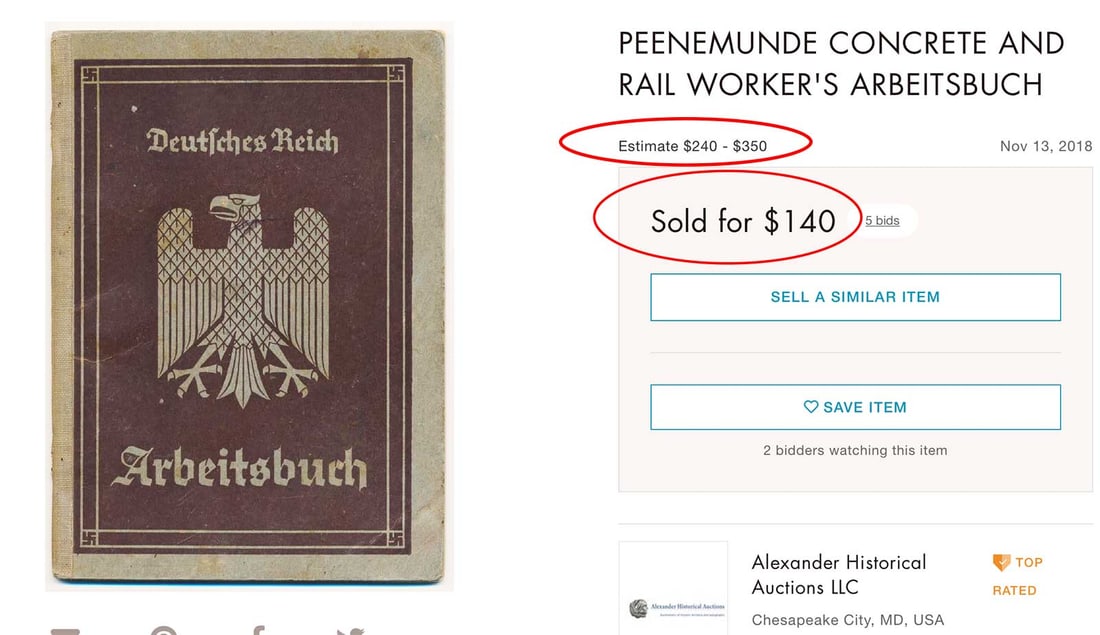Share the item on Twitter
The image size is (1100, 635).
pyautogui.click(x=349, y=631)
